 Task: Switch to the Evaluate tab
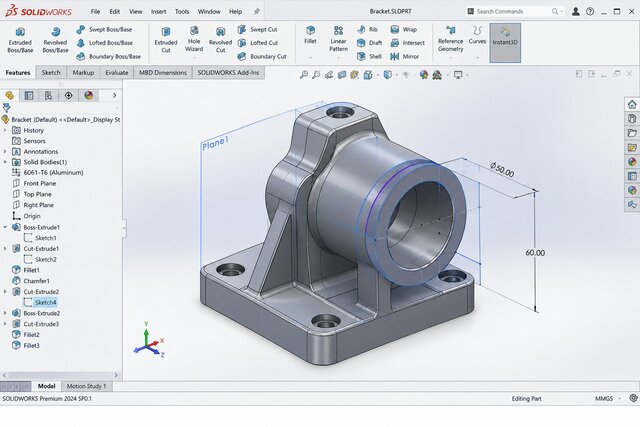[117, 72]
